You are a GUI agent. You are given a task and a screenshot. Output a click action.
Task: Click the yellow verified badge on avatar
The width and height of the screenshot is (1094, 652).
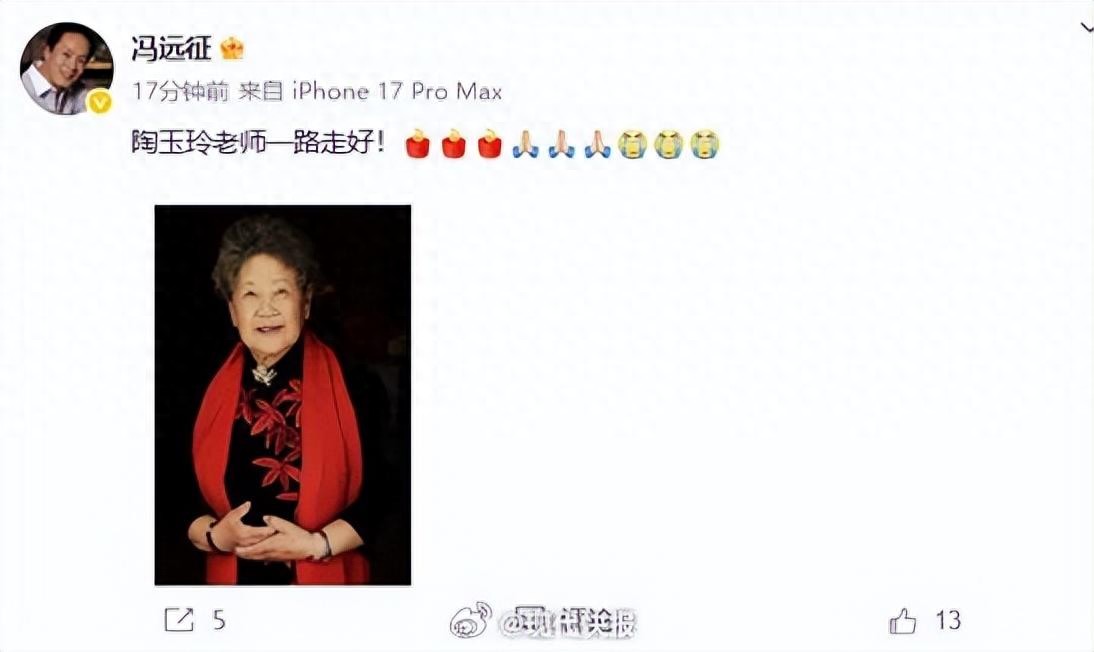[x=100, y=103]
